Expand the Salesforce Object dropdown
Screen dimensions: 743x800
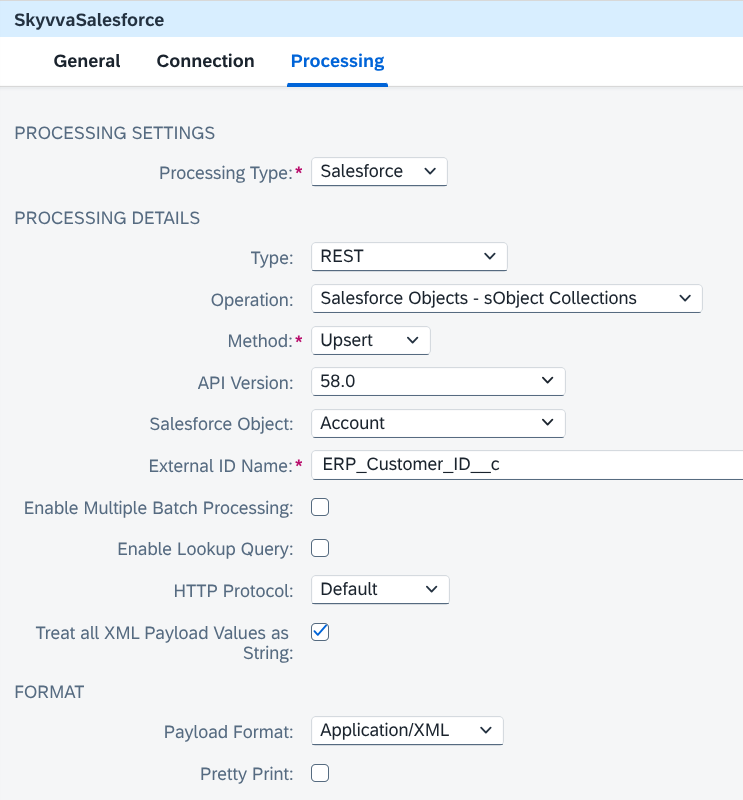point(438,423)
